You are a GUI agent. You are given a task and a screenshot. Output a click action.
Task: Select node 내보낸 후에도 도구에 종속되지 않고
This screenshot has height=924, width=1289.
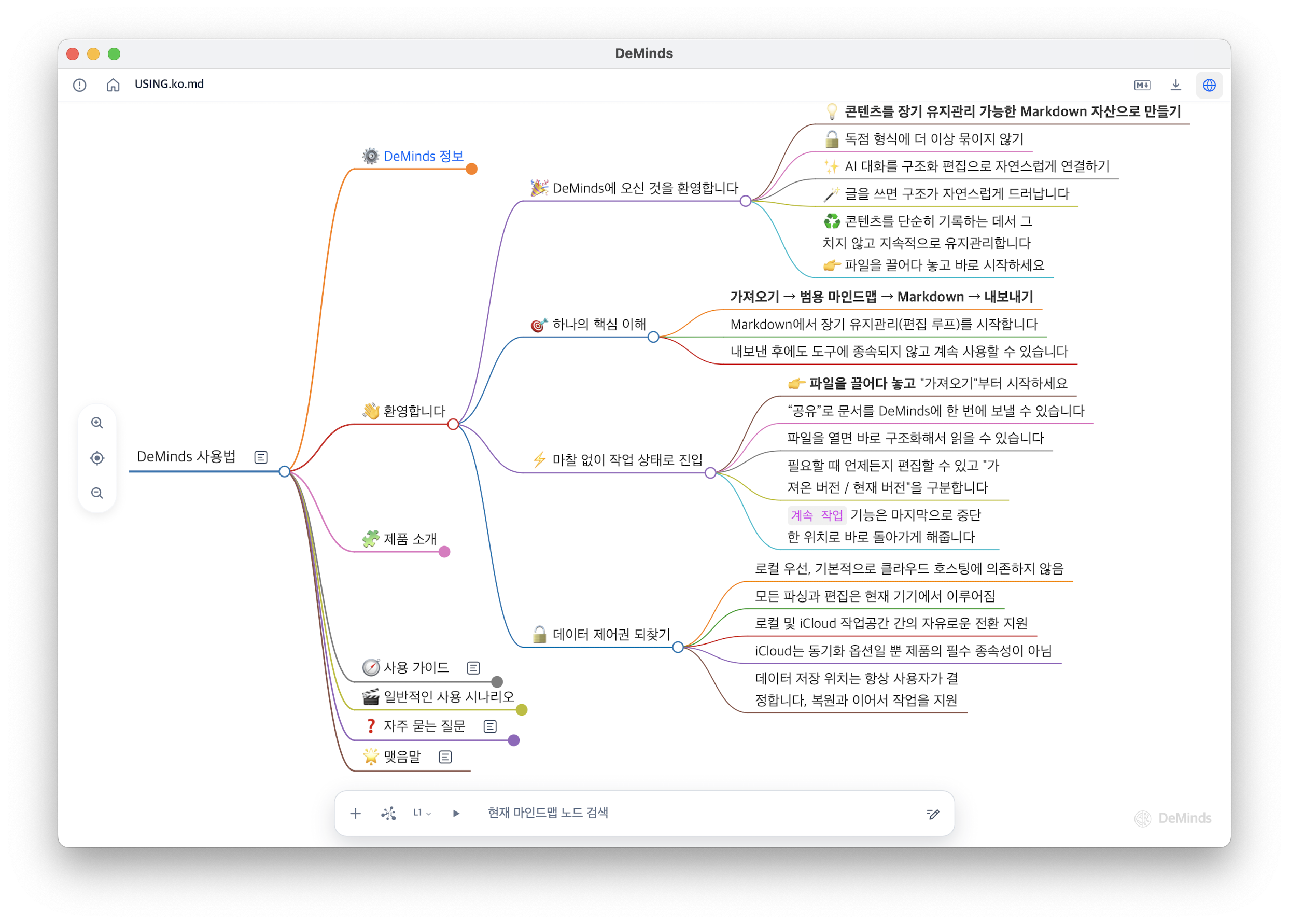click(899, 352)
